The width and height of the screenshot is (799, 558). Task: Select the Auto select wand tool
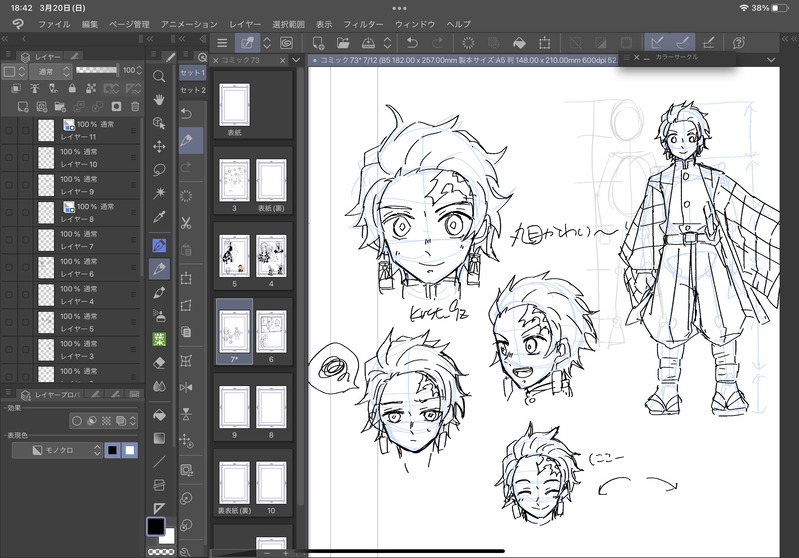point(159,193)
